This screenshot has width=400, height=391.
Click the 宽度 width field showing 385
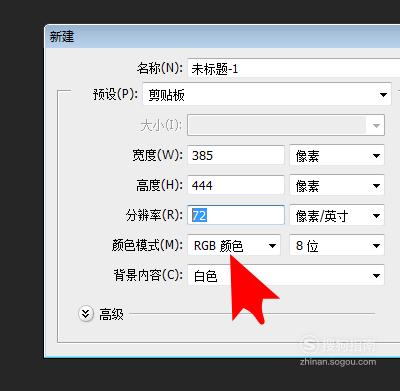(236, 155)
